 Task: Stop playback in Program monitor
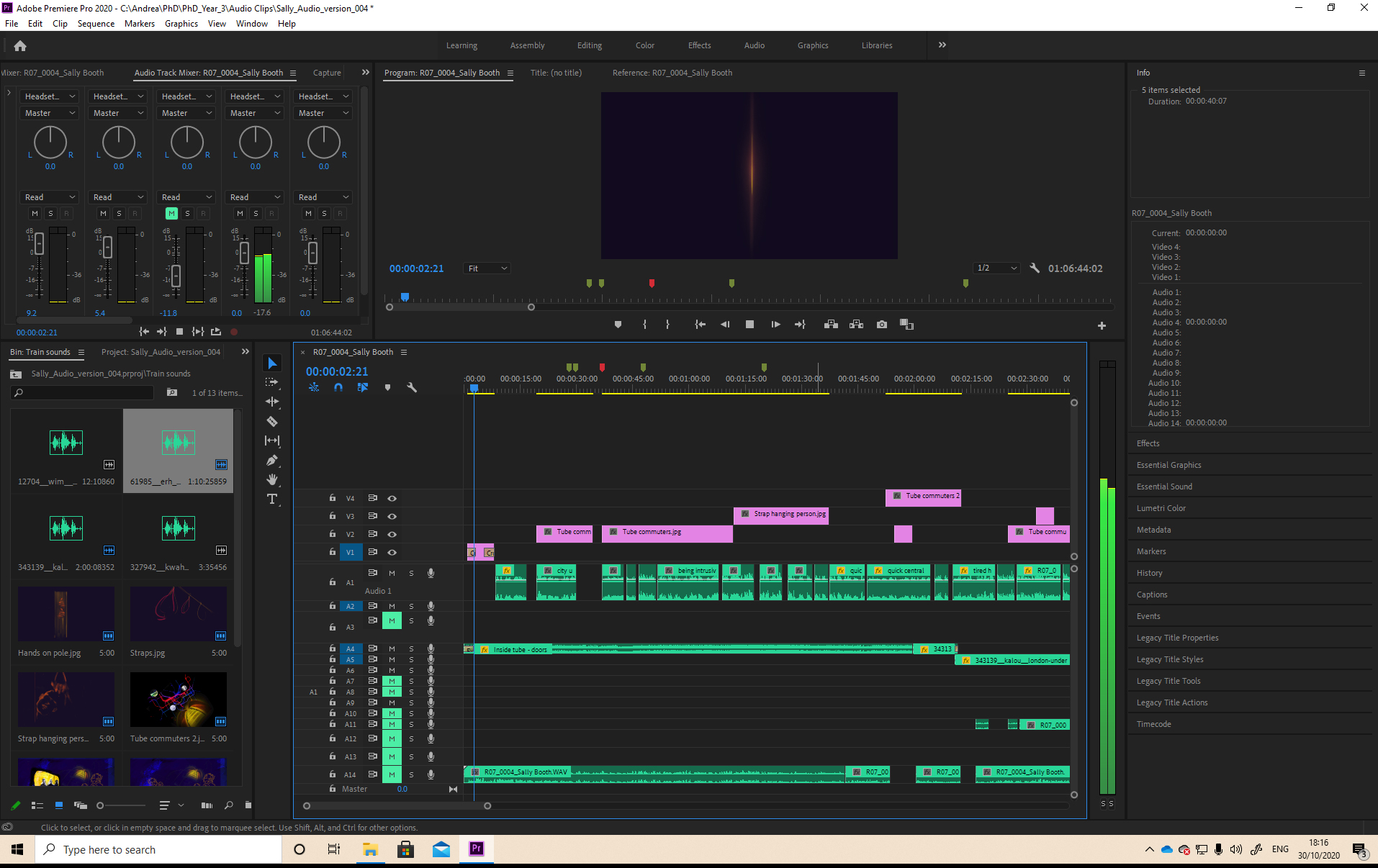coord(749,325)
